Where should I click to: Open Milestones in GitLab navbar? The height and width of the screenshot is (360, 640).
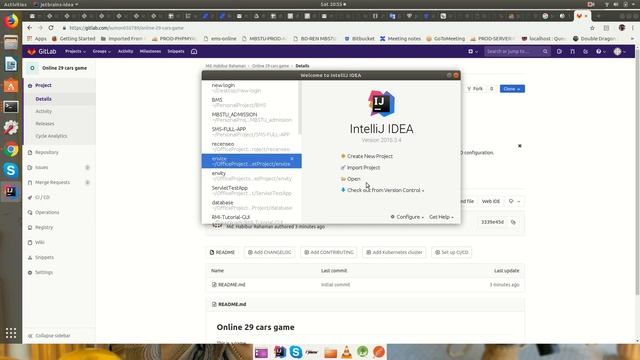(x=150, y=51)
